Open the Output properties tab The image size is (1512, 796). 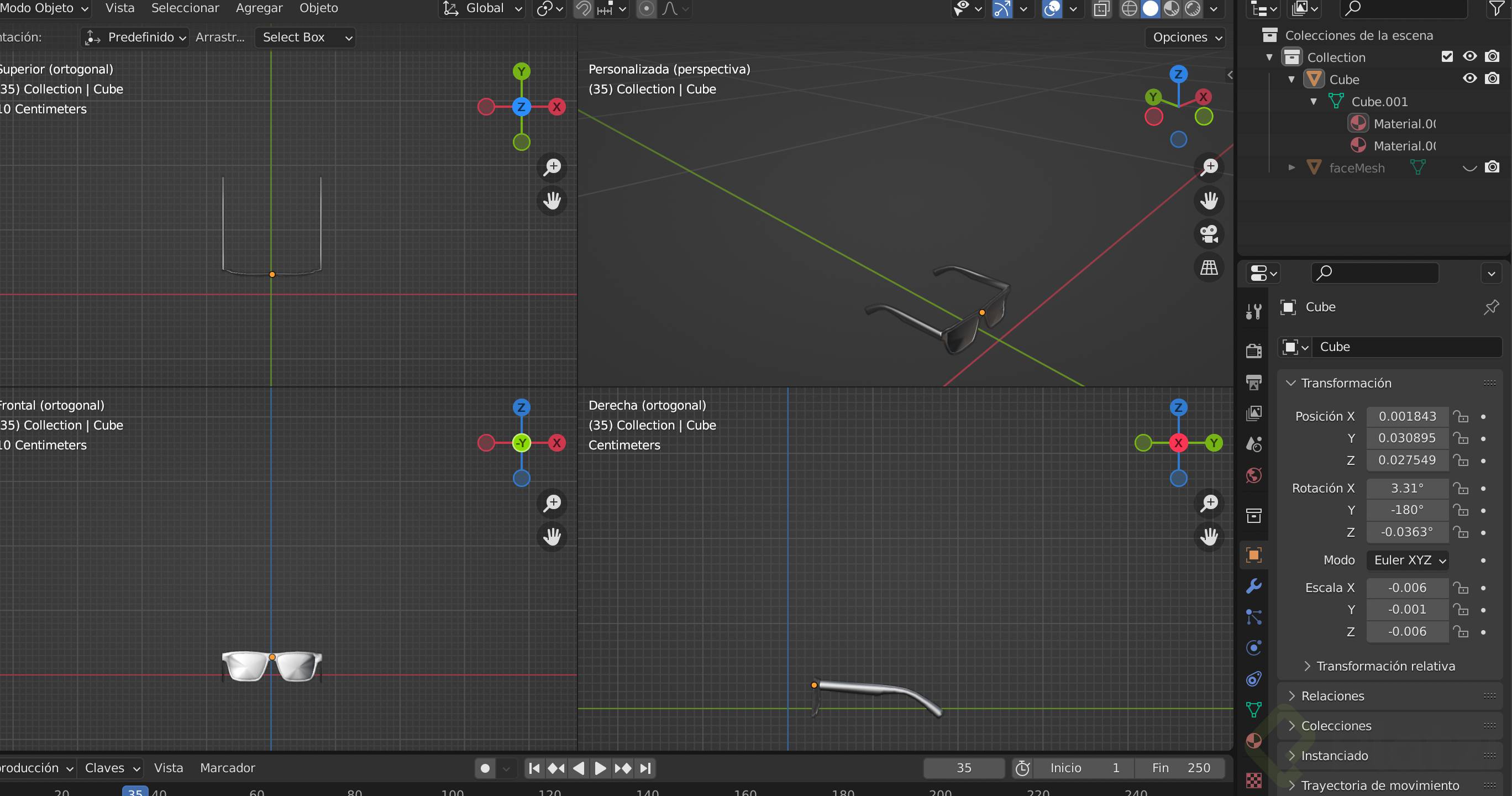click(x=1254, y=382)
